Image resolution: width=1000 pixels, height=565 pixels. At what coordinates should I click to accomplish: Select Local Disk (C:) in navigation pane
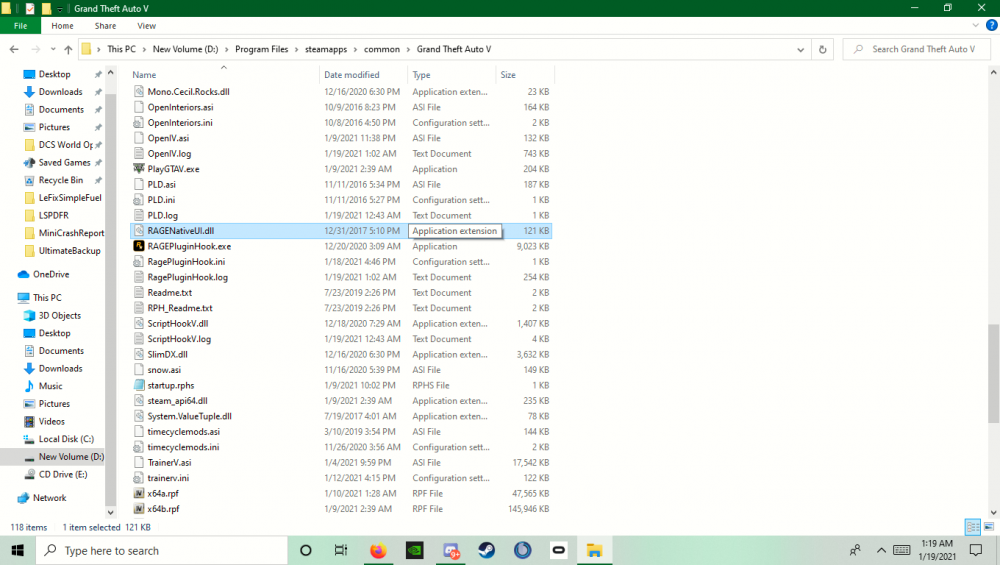66,439
